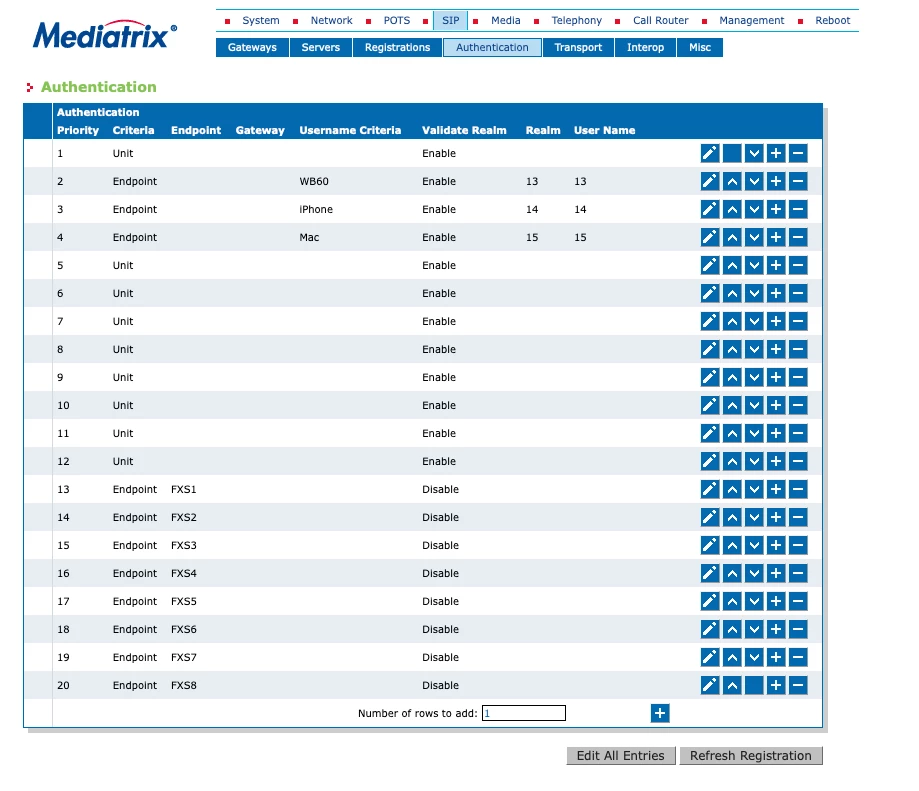Delete the FXS7 endpoint entry
919x791 pixels.
(x=798, y=657)
